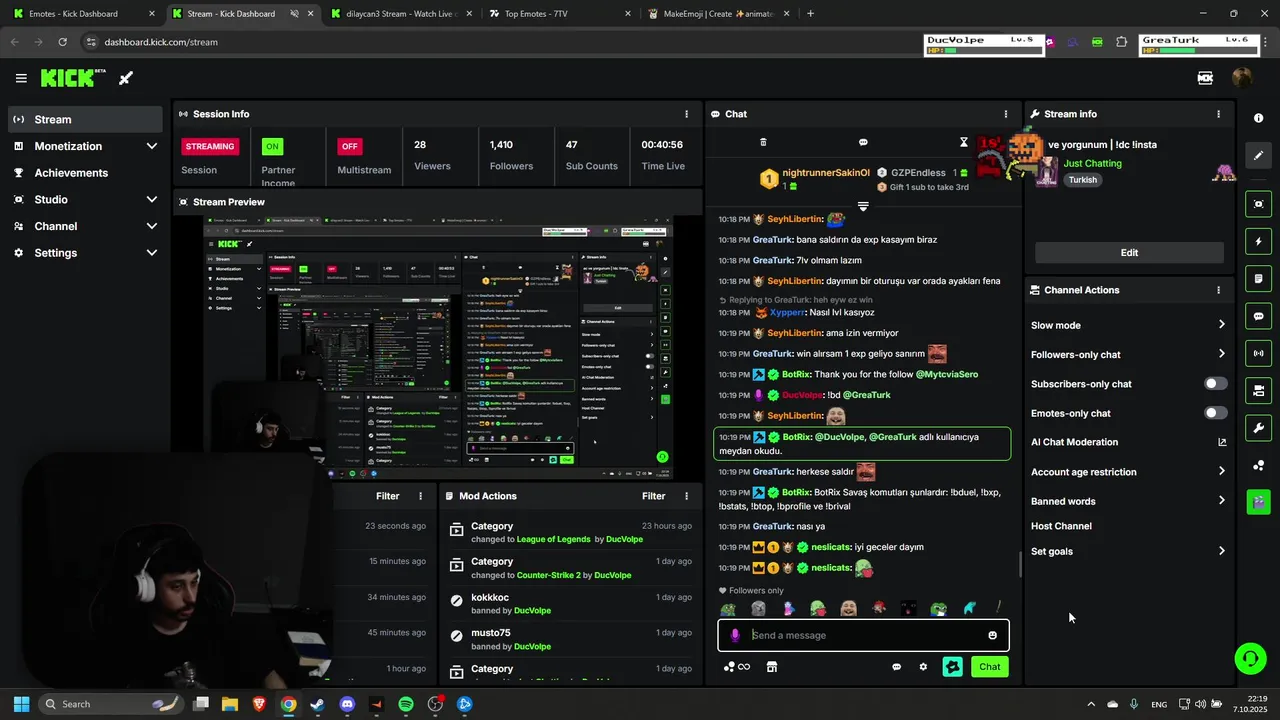The height and width of the screenshot is (720, 1280).
Task: Open chat settings gear icon
Action: (923, 667)
